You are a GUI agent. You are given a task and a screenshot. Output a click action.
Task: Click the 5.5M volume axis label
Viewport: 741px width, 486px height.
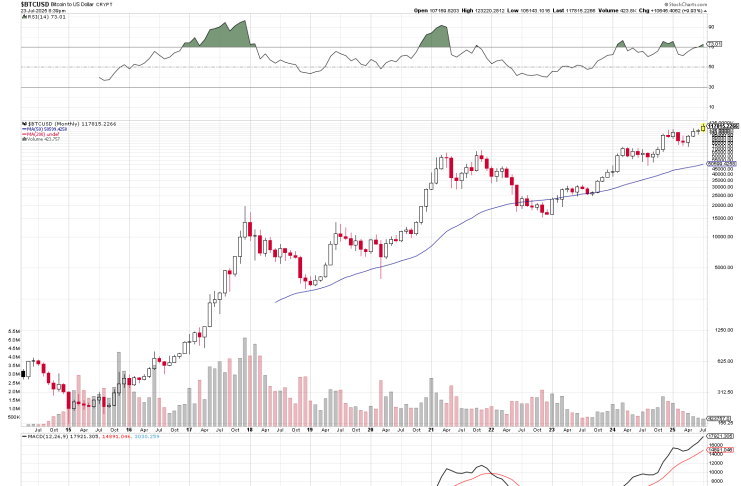(x=14, y=330)
